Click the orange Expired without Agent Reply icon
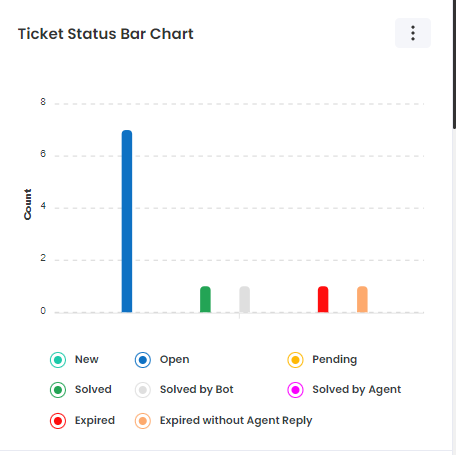 coord(143,421)
